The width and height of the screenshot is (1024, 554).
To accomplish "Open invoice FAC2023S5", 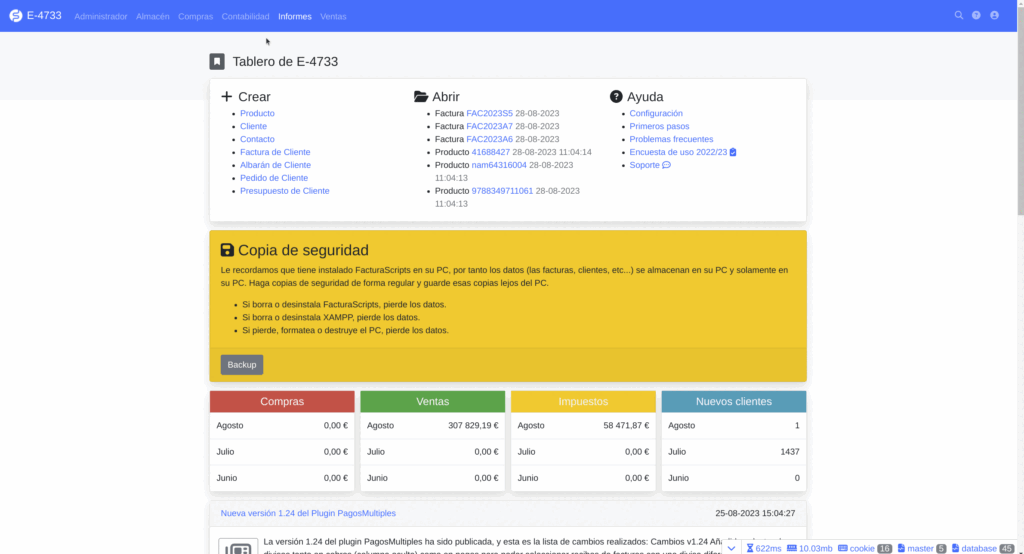I will coord(489,114).
